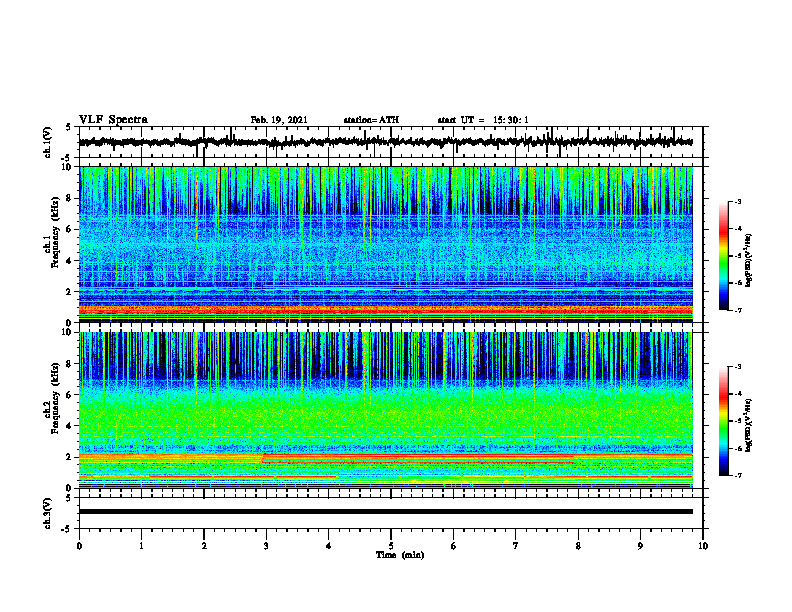This screenshot has width=792, height=612.
Task: Click the 2 kHz tick label on ch.1 spectrogram
Action: 70,292
